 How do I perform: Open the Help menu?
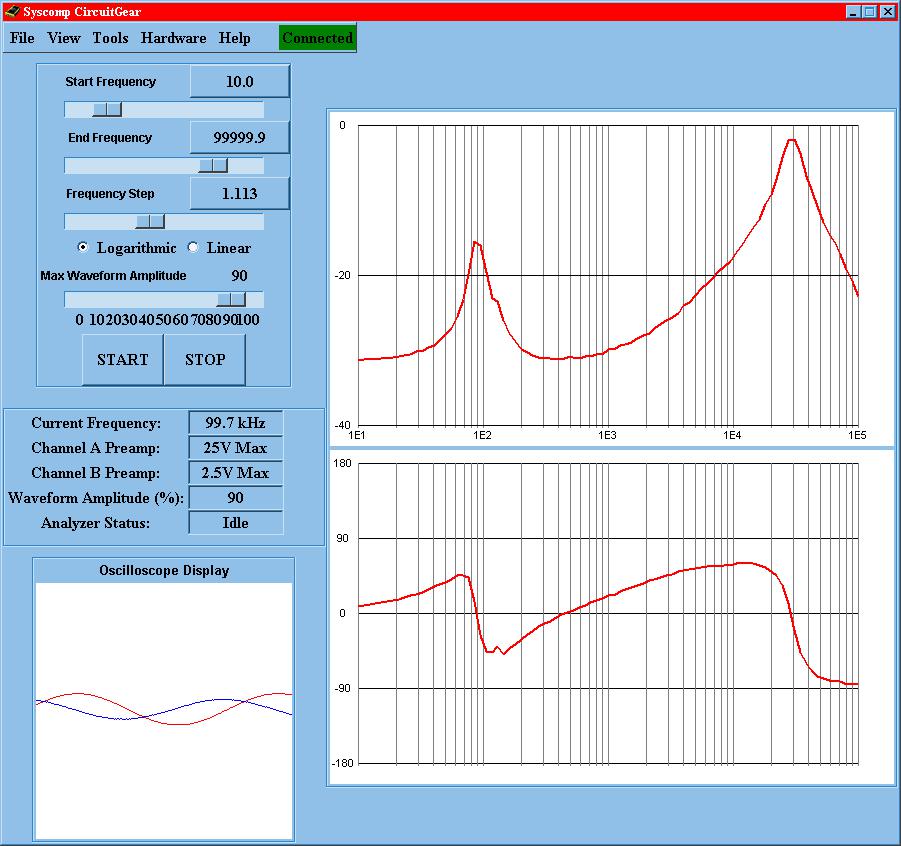click(x=235, y=38)
